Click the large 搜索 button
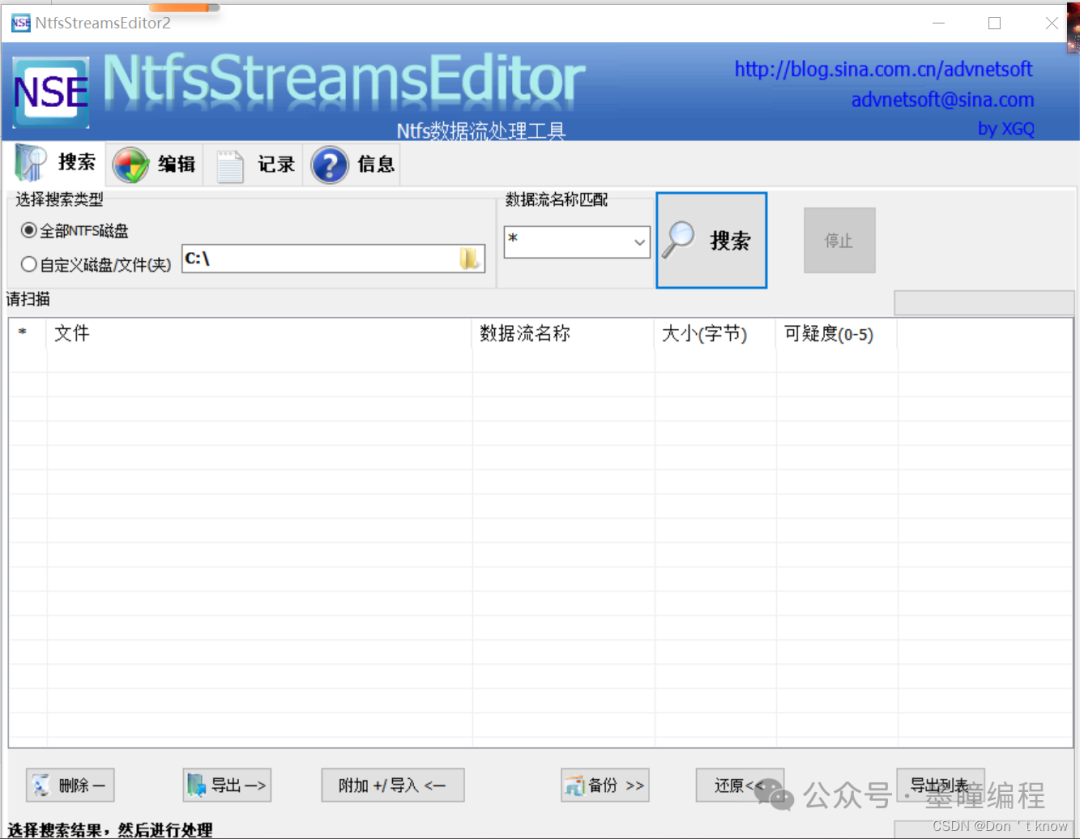The image size is (1080, 839). (x=712, y=240)
